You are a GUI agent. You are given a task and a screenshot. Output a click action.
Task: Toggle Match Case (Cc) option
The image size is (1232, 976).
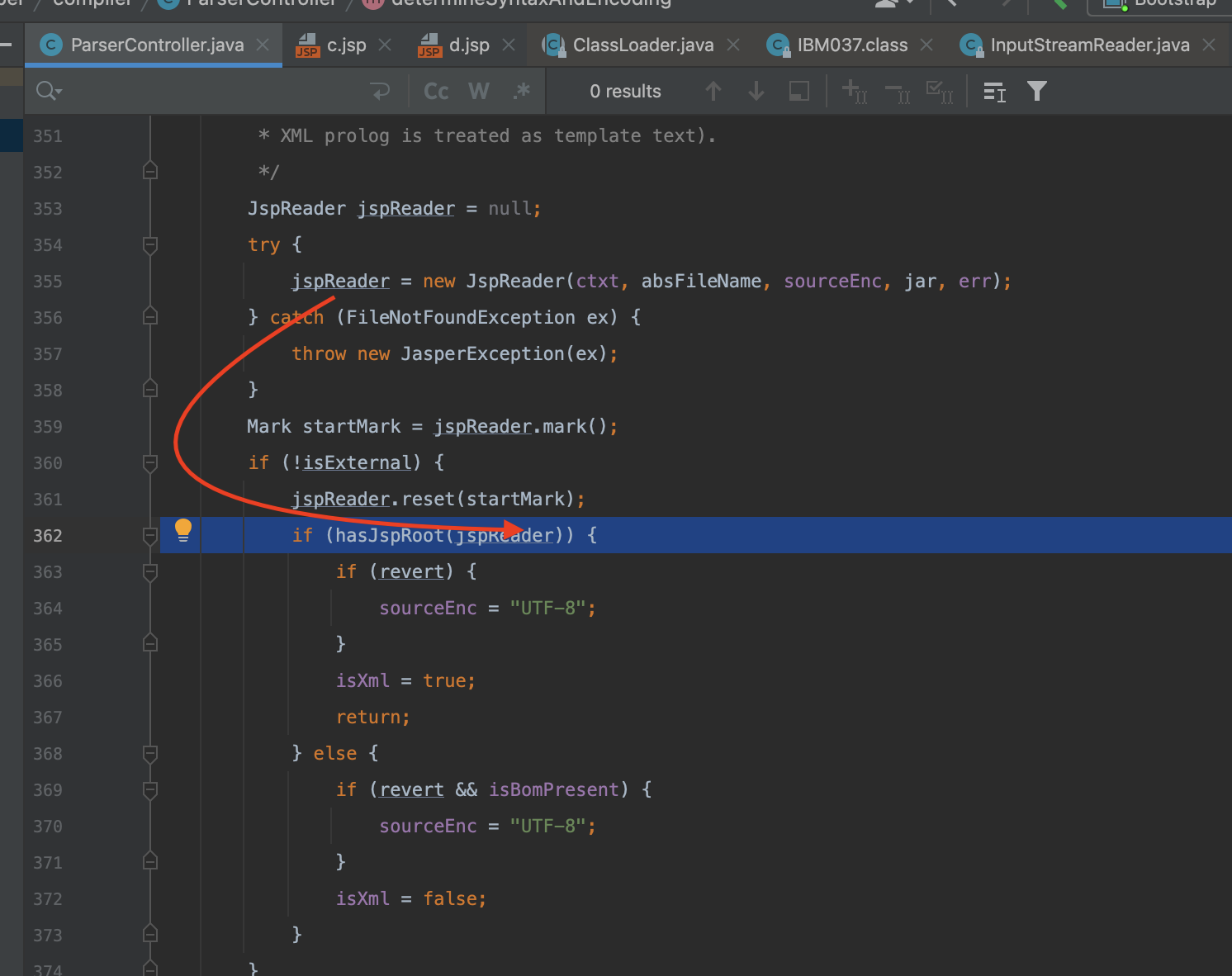pos(436,91)
